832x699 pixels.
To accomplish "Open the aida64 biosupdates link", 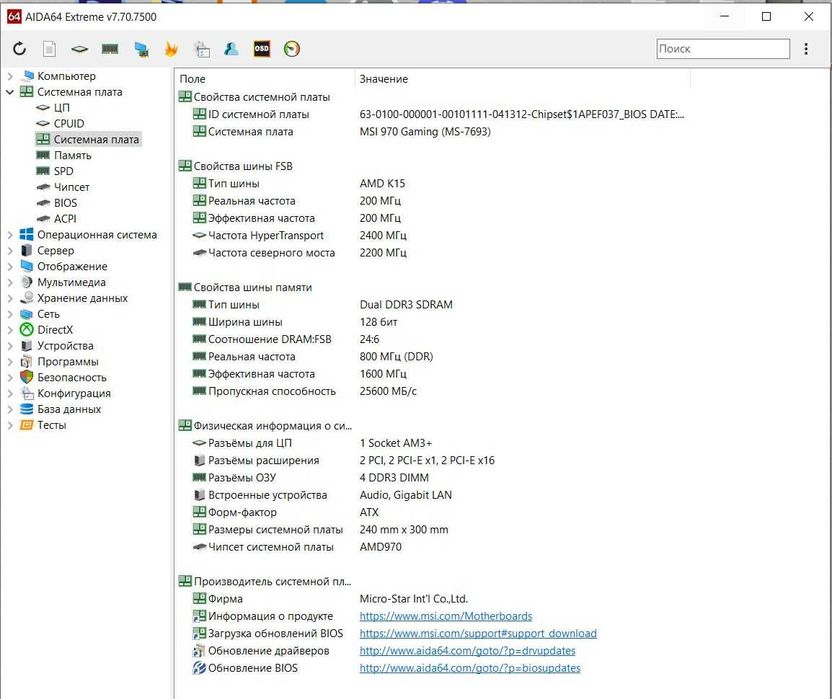I will pyautogui.click(x=470, y=668).
